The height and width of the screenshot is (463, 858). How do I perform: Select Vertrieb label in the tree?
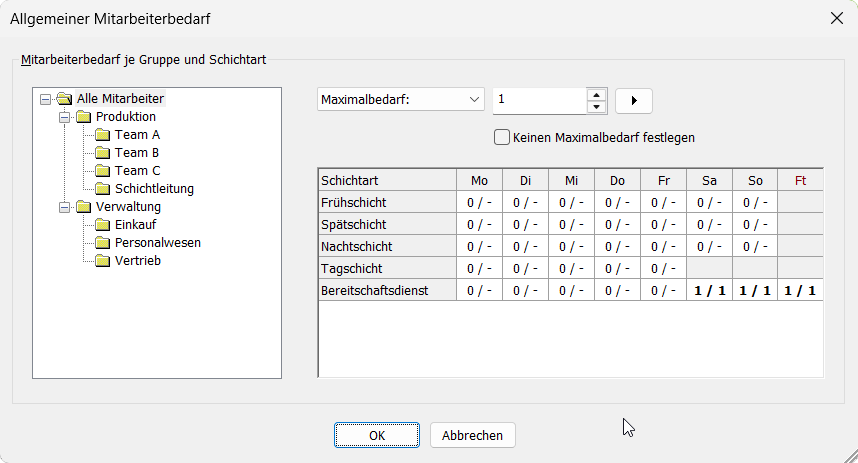click(138, 261)
